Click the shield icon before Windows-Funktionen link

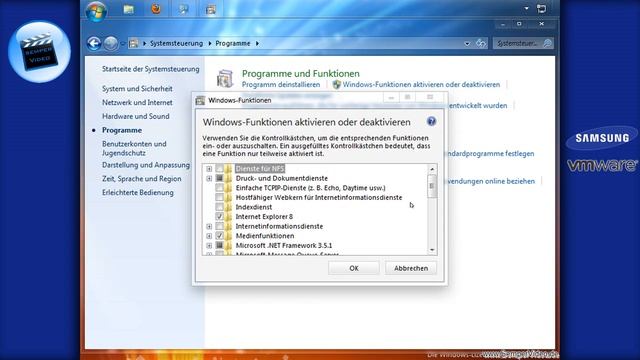coord(336,84)
